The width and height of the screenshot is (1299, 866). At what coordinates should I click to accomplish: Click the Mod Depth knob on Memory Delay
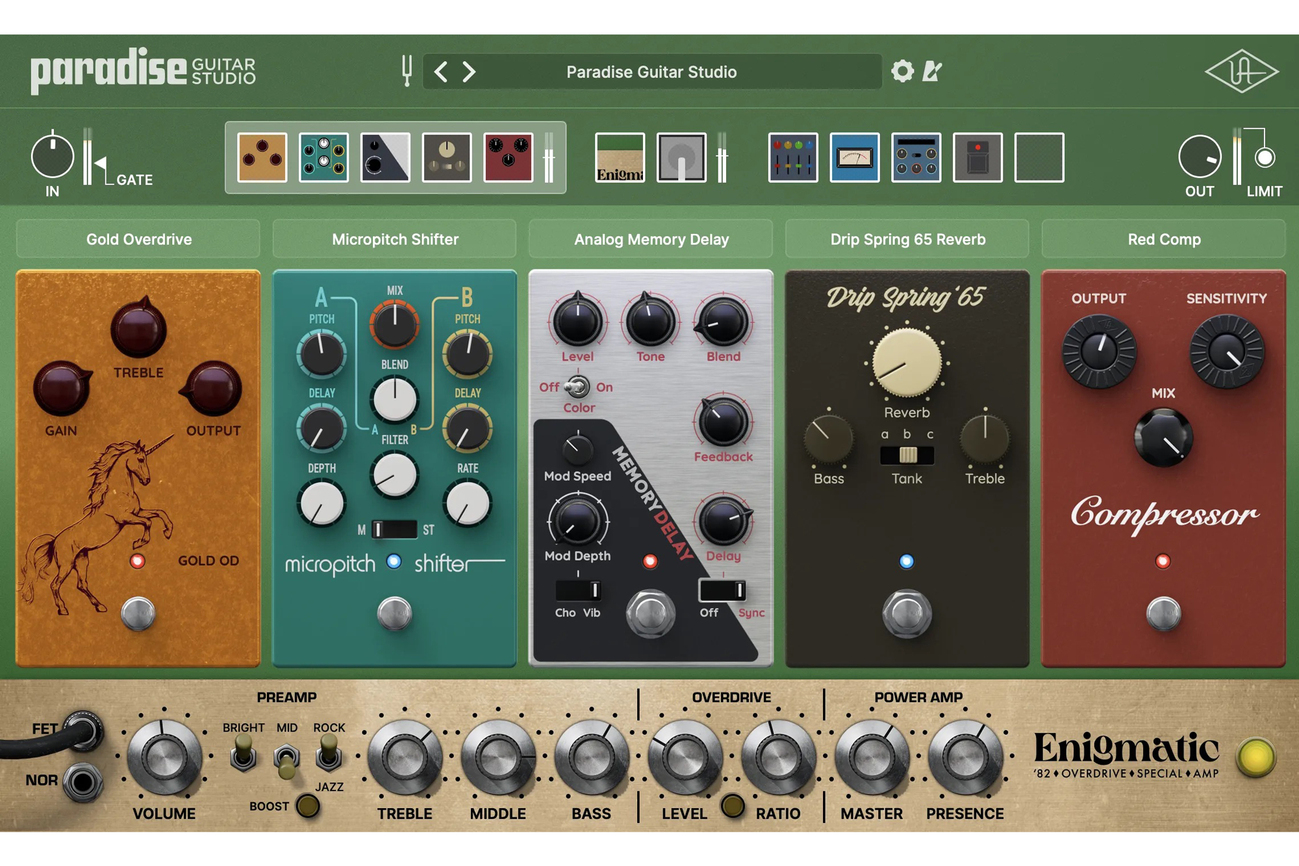click(577, 519)
